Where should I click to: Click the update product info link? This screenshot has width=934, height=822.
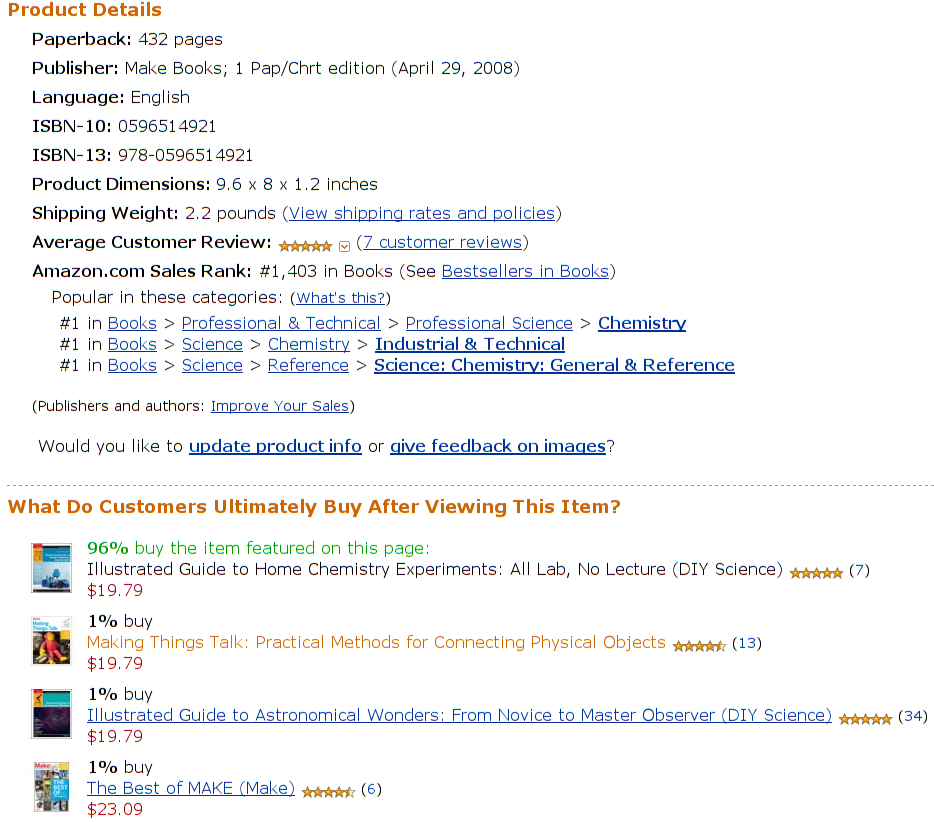[x=275, y=446]
